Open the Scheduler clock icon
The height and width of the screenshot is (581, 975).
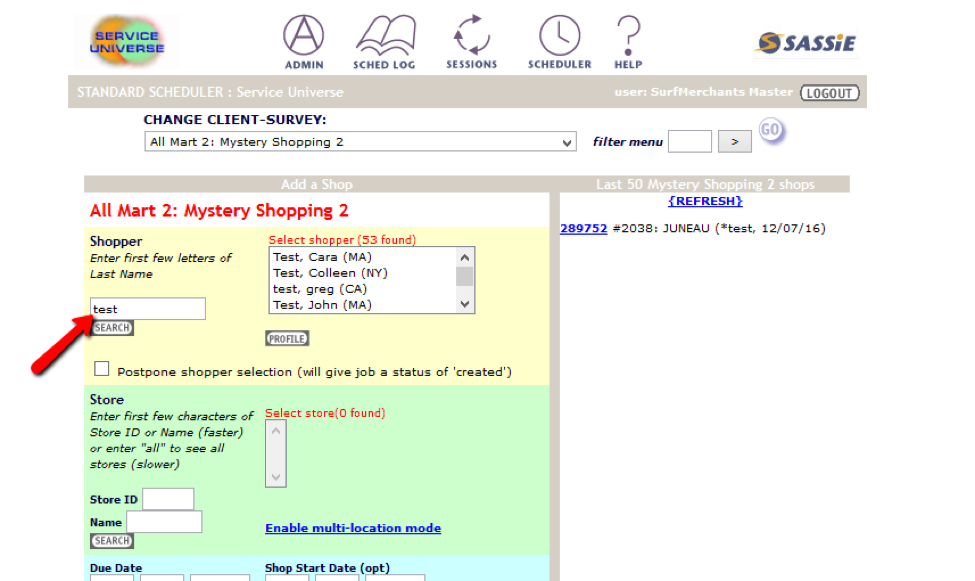coord(560,42)
